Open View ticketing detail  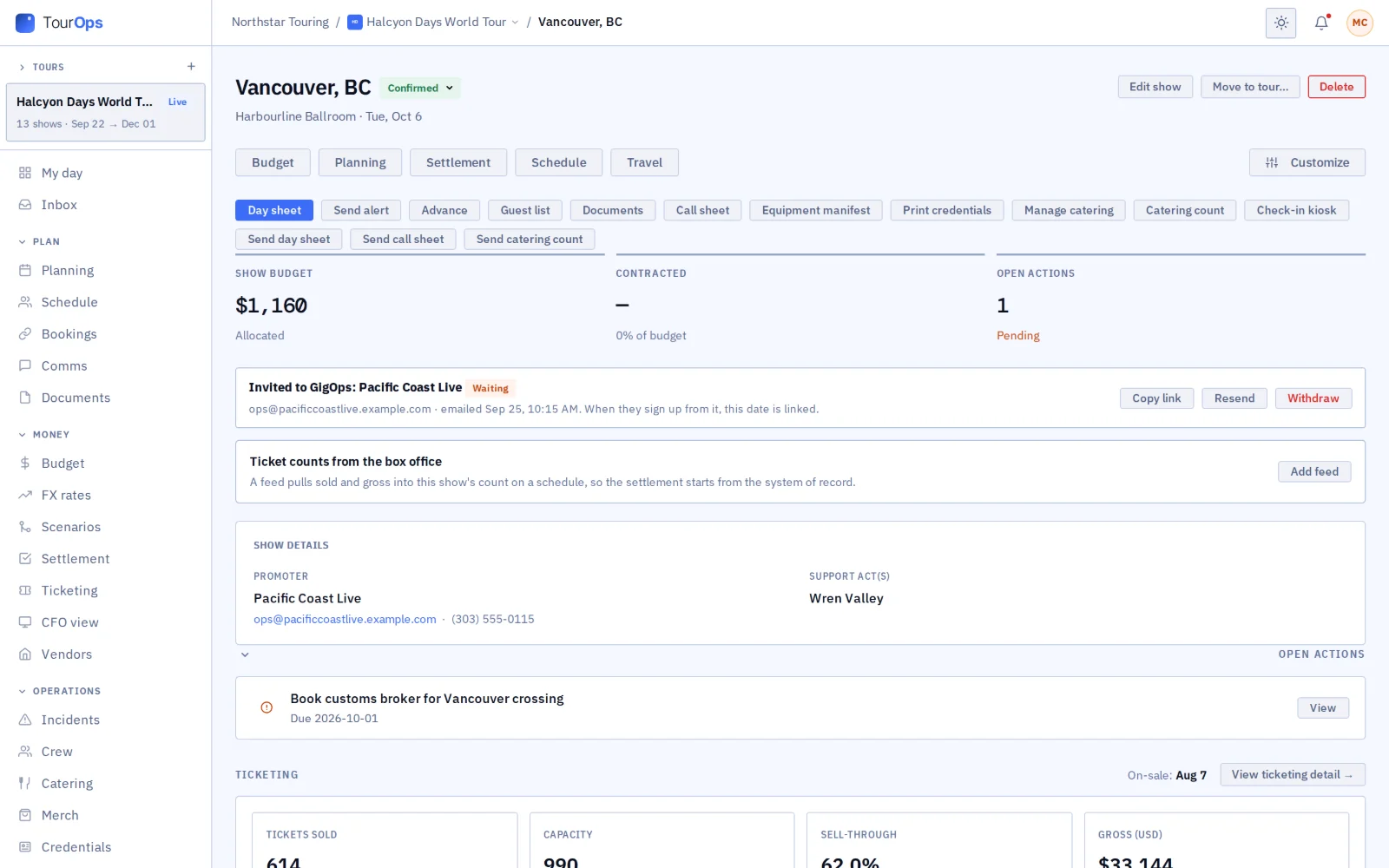click(1292, 775)
